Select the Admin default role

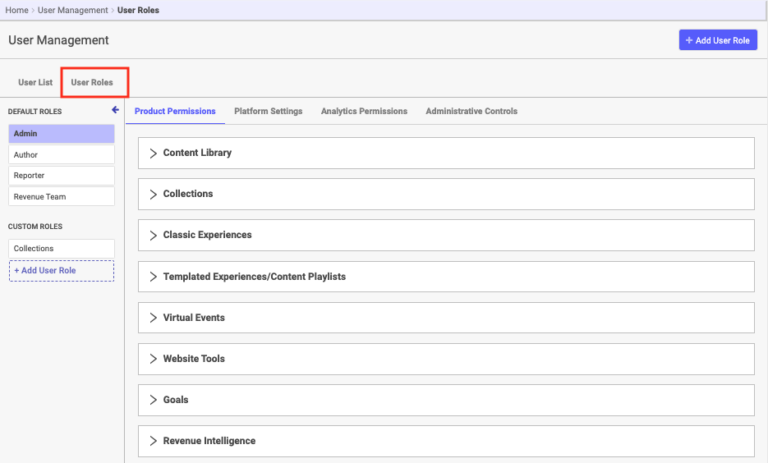[61, 133]
